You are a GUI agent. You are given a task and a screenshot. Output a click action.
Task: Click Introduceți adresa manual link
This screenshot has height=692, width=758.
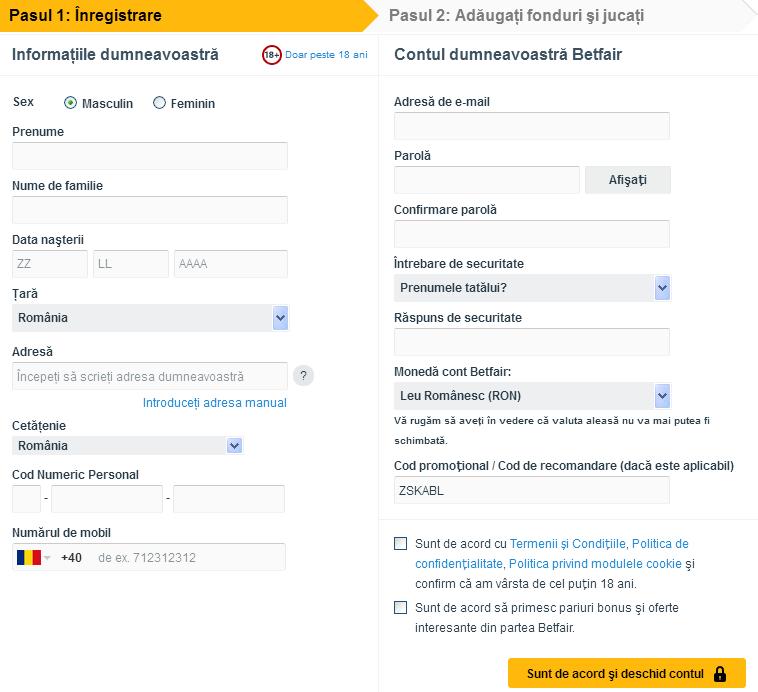(215, 403)
